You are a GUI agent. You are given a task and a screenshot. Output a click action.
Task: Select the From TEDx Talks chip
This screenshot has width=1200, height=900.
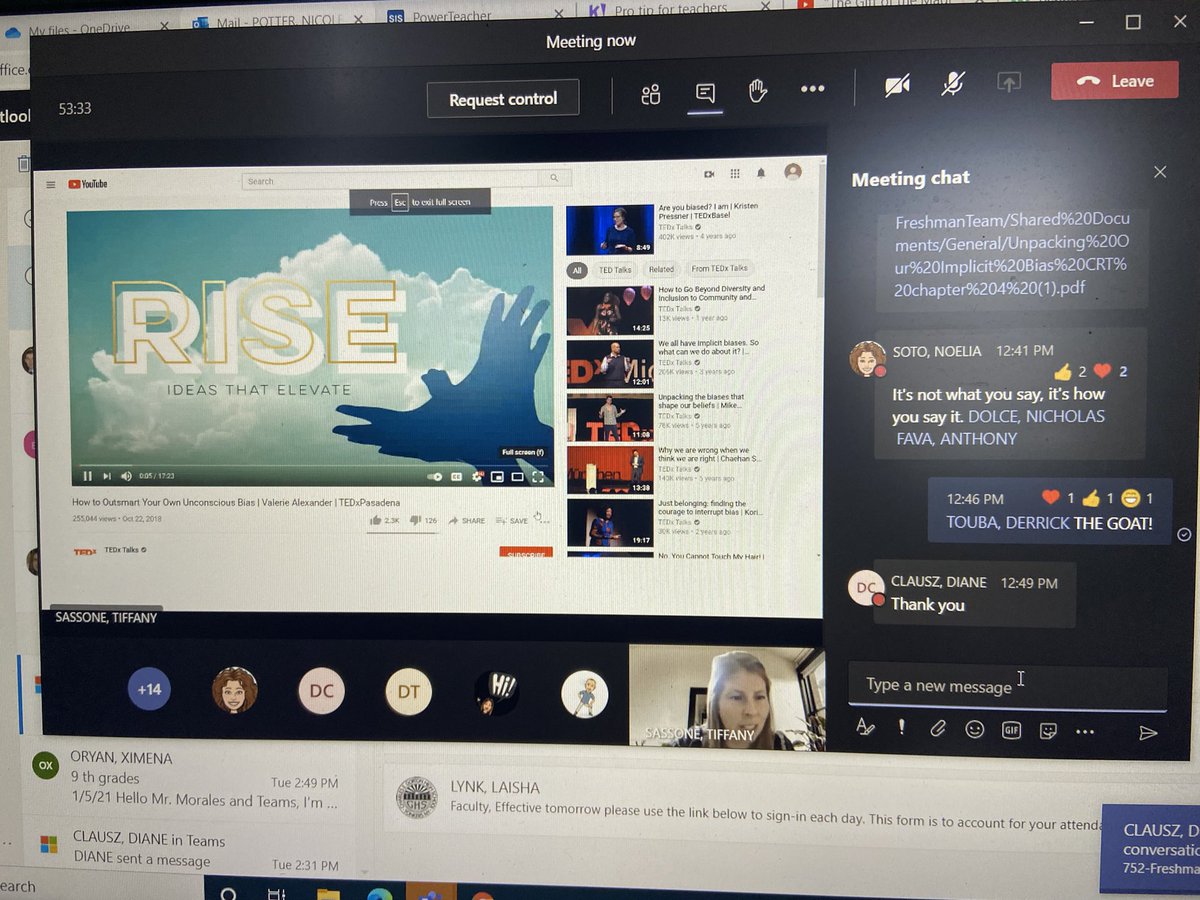pyautogui.click(x=719, y=268)
